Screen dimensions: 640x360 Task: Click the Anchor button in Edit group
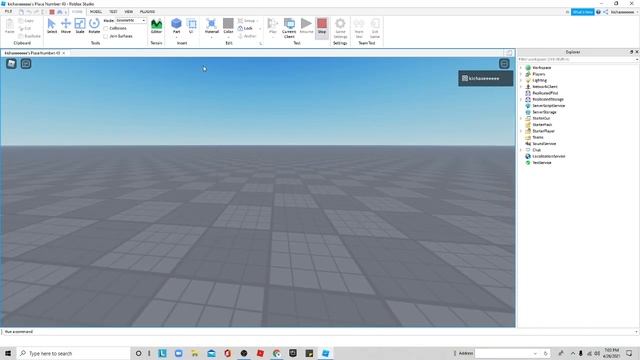[x=247, y=36]
